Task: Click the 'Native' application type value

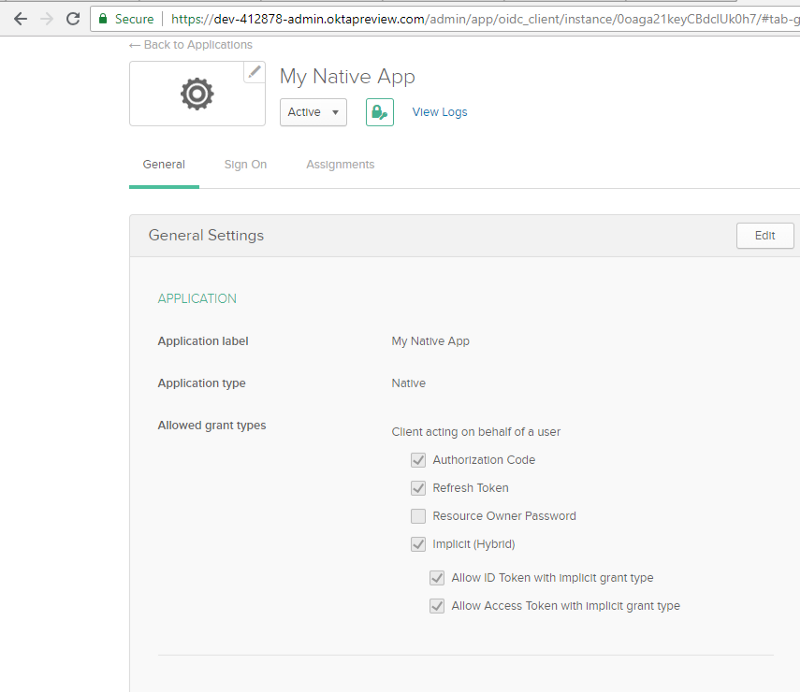Action: tap(409, 383)
